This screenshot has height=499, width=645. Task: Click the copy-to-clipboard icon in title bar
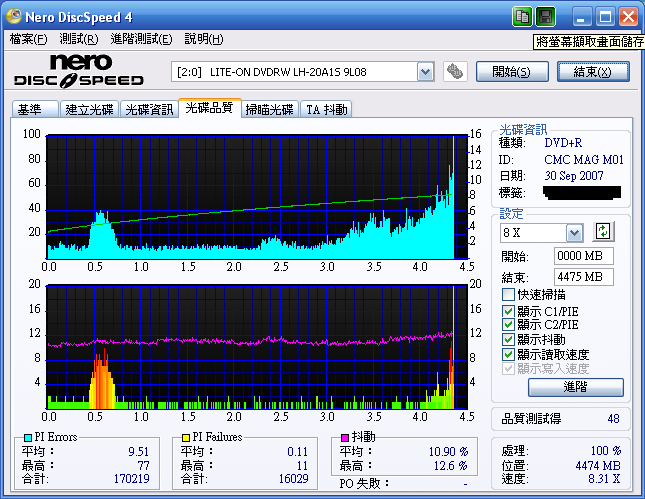click(x=522, y=17)
